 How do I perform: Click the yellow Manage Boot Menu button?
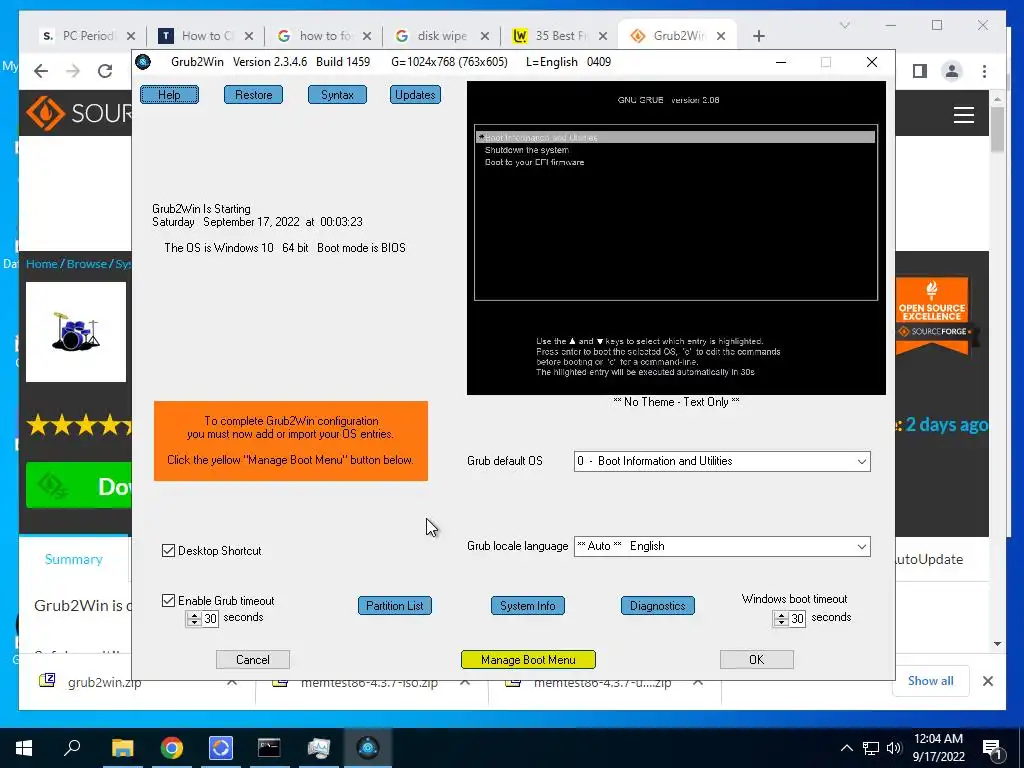tap(528, 660)
